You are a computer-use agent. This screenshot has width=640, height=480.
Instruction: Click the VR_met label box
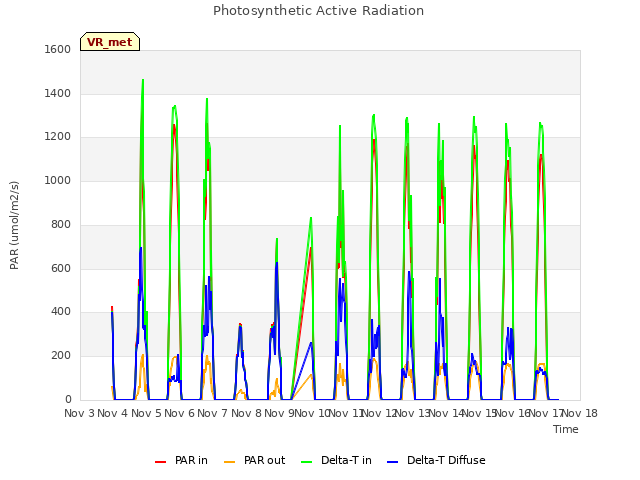(x=110, y=42)
